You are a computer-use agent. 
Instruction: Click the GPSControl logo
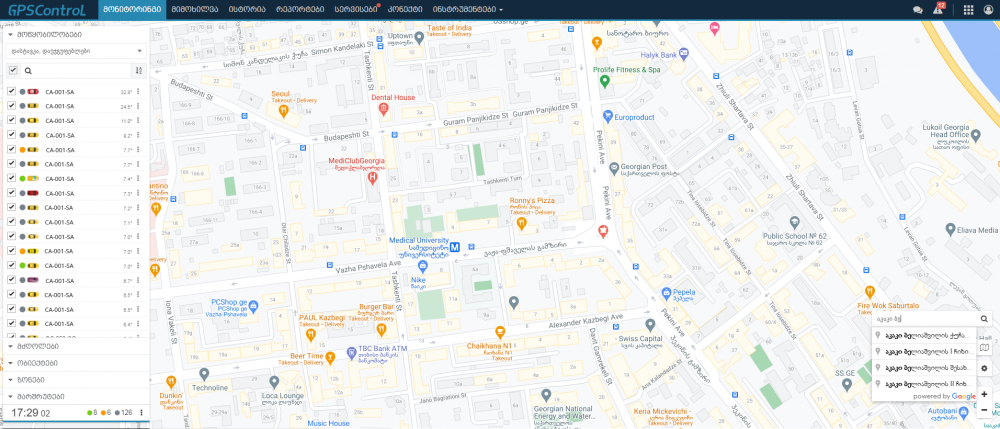click(47, 10)
